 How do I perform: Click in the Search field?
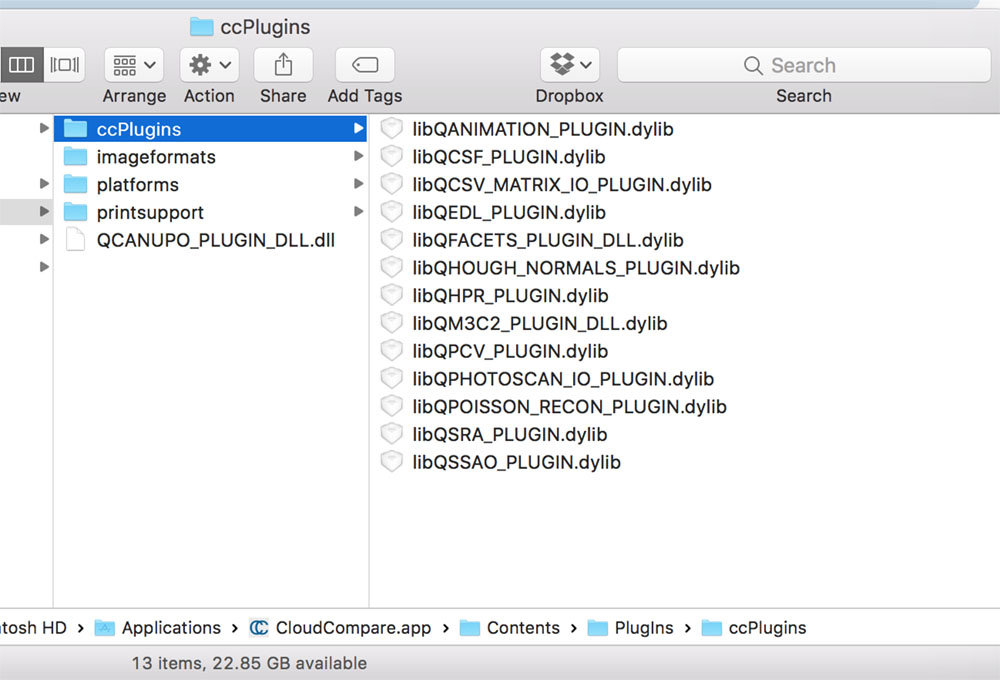pyautogui.click(x=803, y=66)
